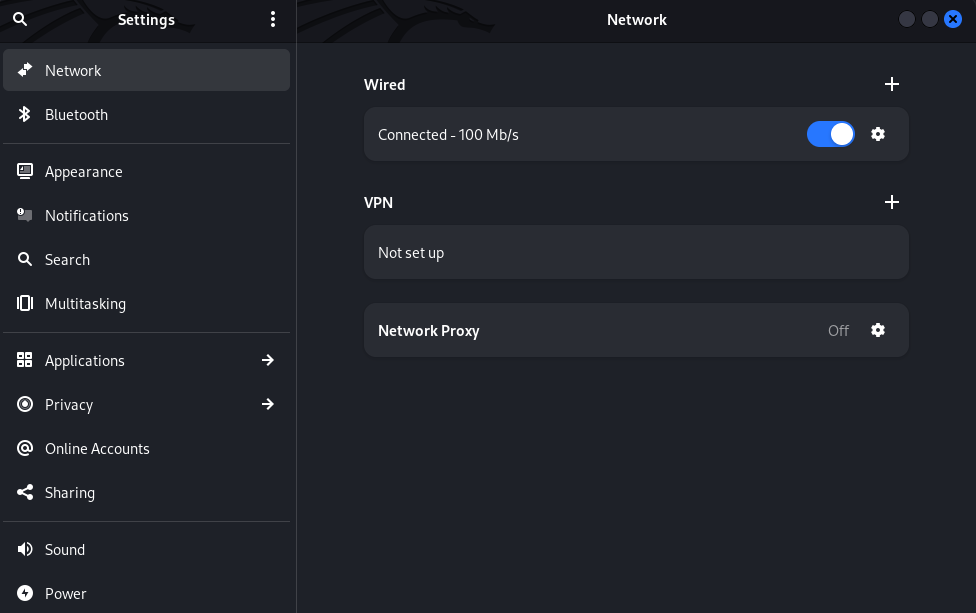This screenshot has height=613, width=976.
Task: Click the 'Connected - 100 Mb/s' text
Action: coord(448,134)
